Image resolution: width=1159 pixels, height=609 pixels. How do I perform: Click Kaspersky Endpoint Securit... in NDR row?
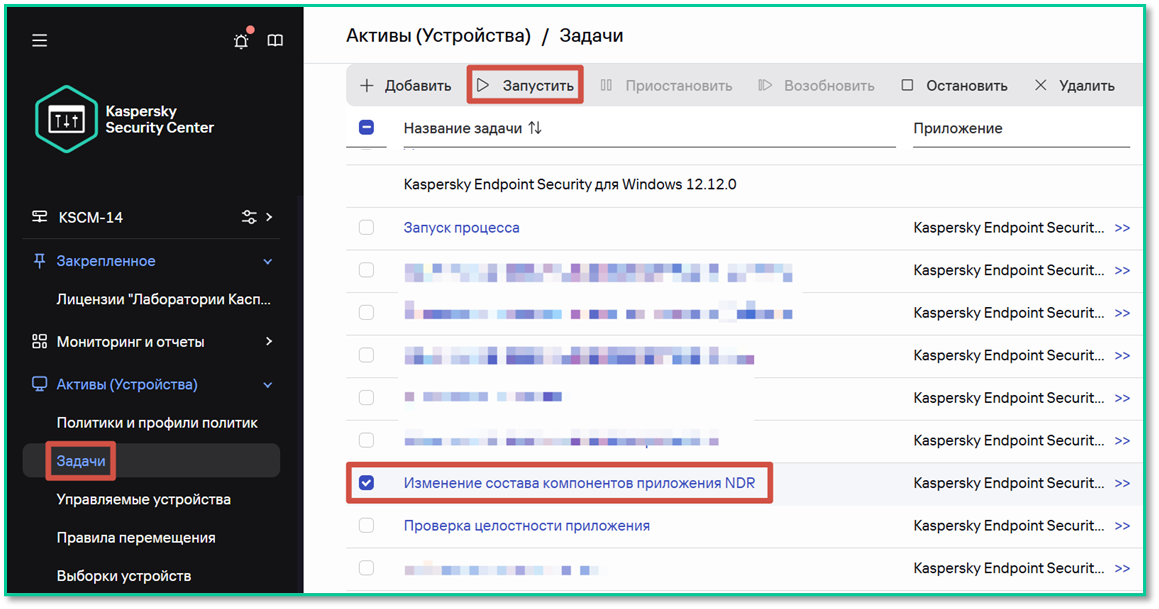1009,483
